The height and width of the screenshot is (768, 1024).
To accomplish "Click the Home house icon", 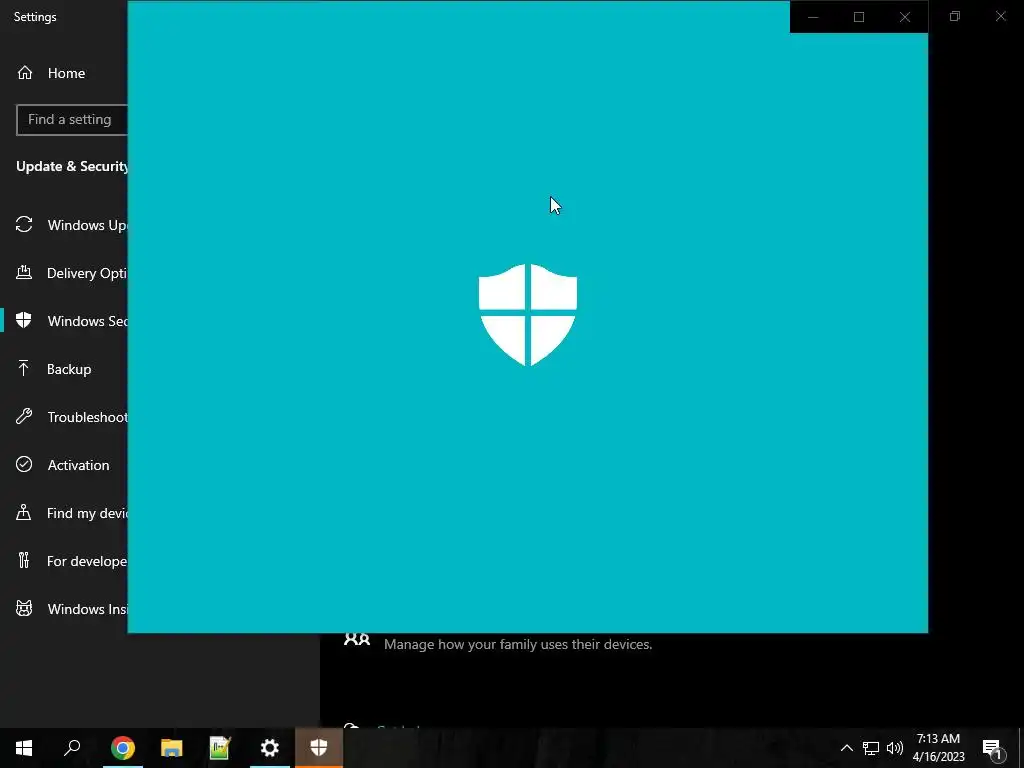I will [25, 72].
